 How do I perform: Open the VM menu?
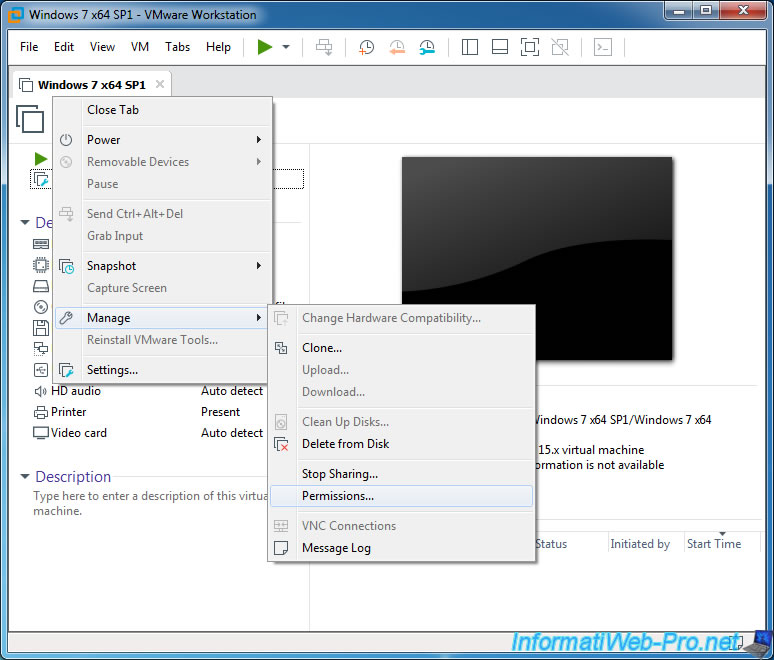[x=140, y=47]
